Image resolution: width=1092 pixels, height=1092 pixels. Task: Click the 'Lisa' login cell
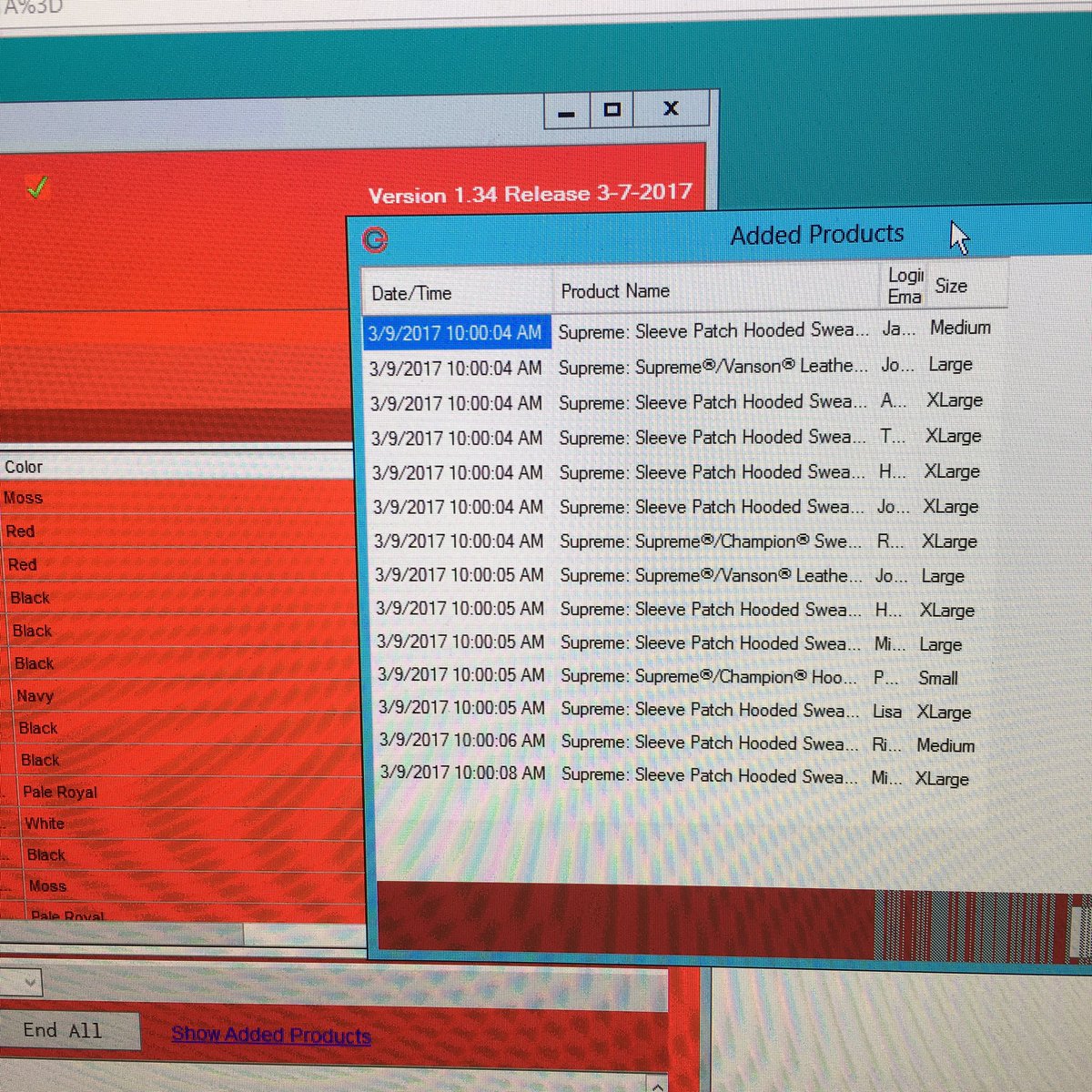tap(887, 712)
